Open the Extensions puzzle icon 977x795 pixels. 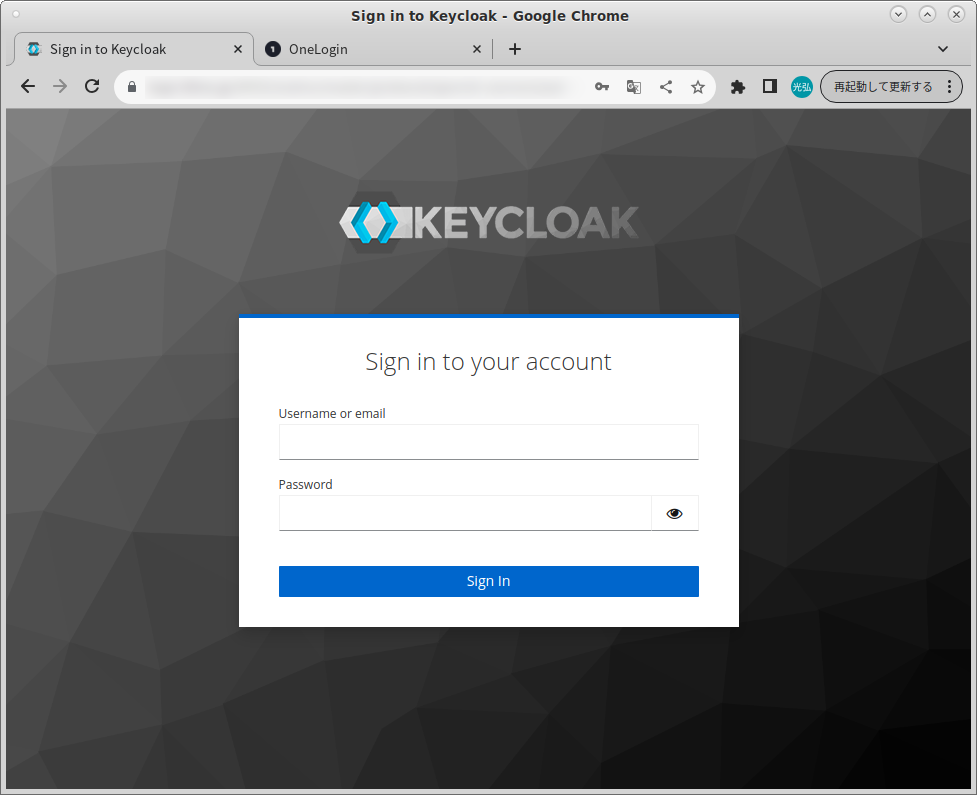pyautogui.click(x=738, y=87)
